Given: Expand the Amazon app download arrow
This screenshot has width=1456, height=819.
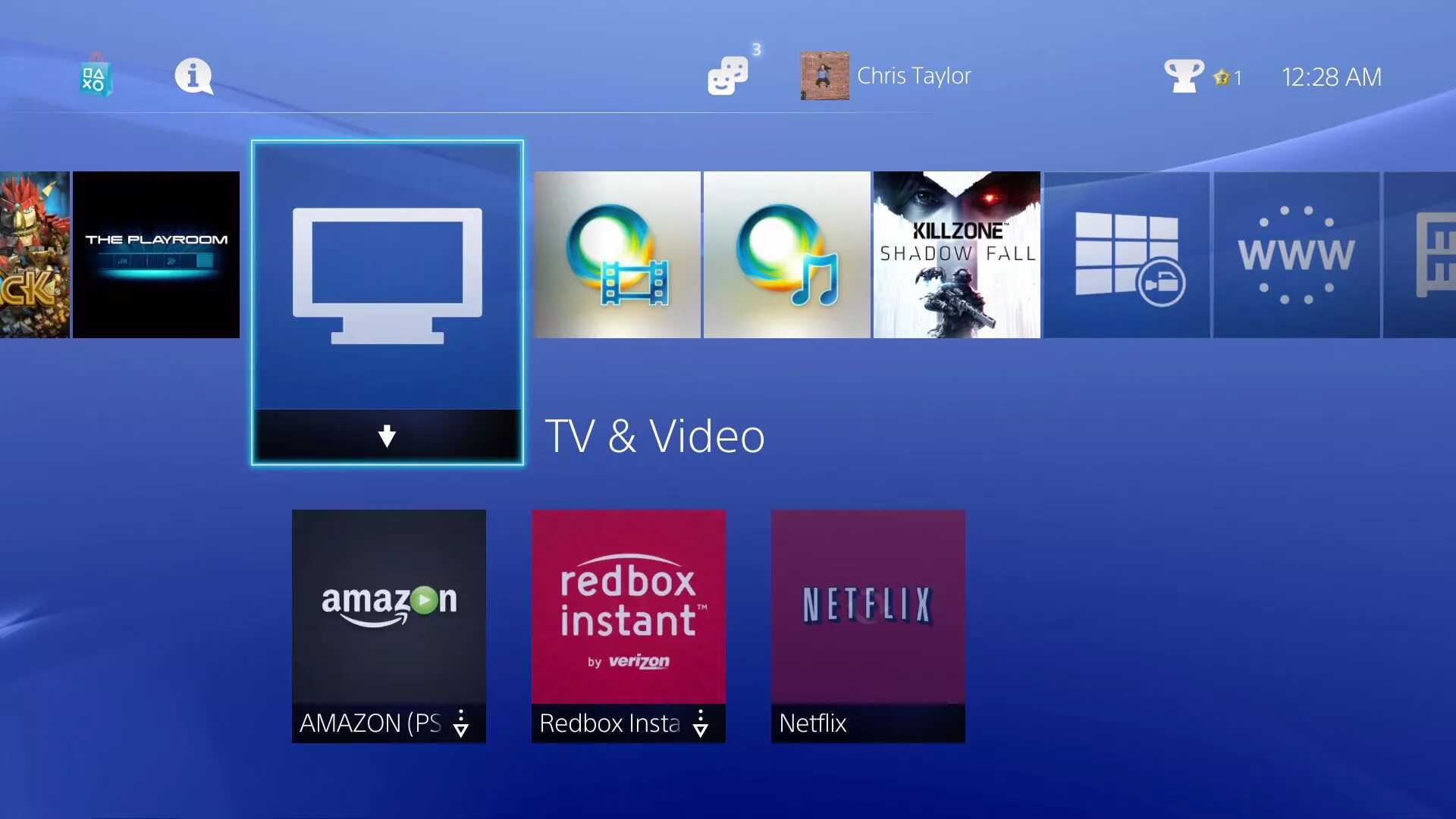Looking at the screenshot, I should (462, 722).
